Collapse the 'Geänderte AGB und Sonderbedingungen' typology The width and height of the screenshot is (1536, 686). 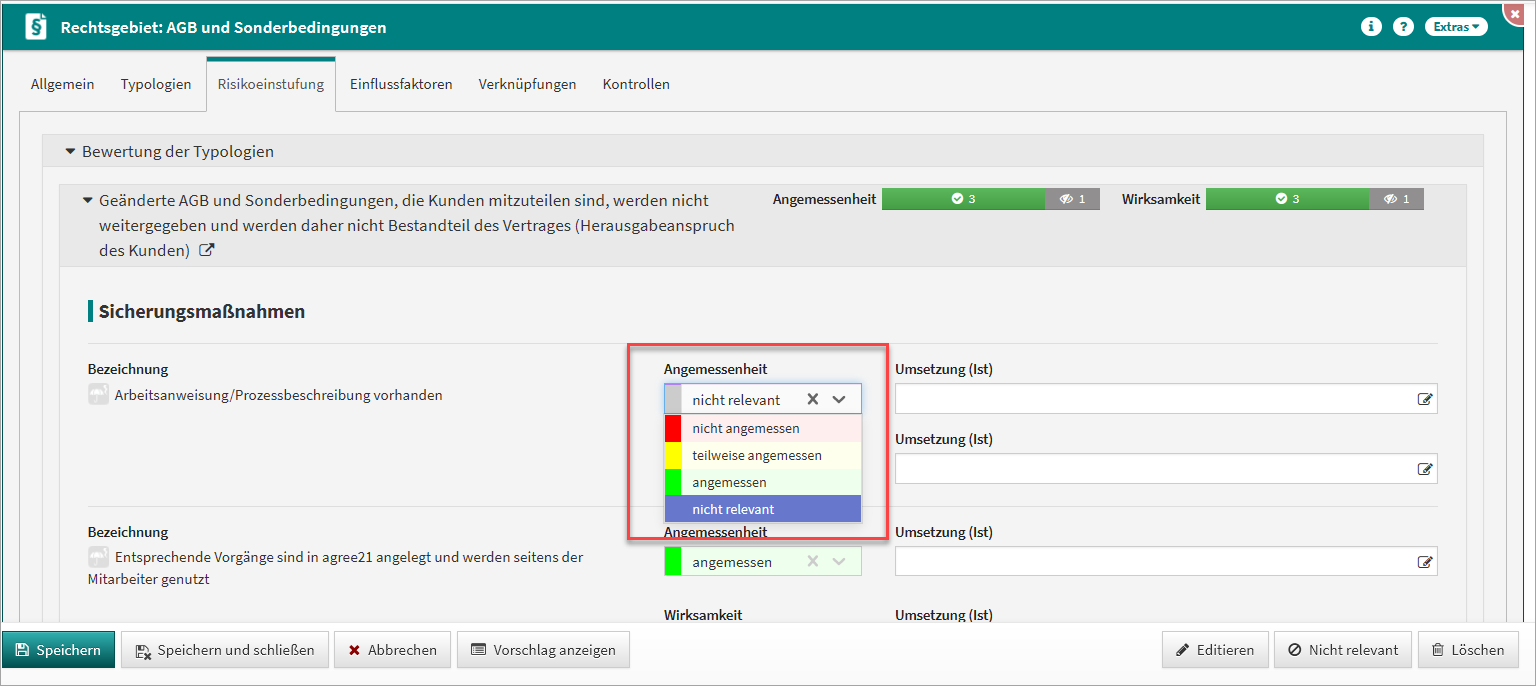click(x=88, y=200)
